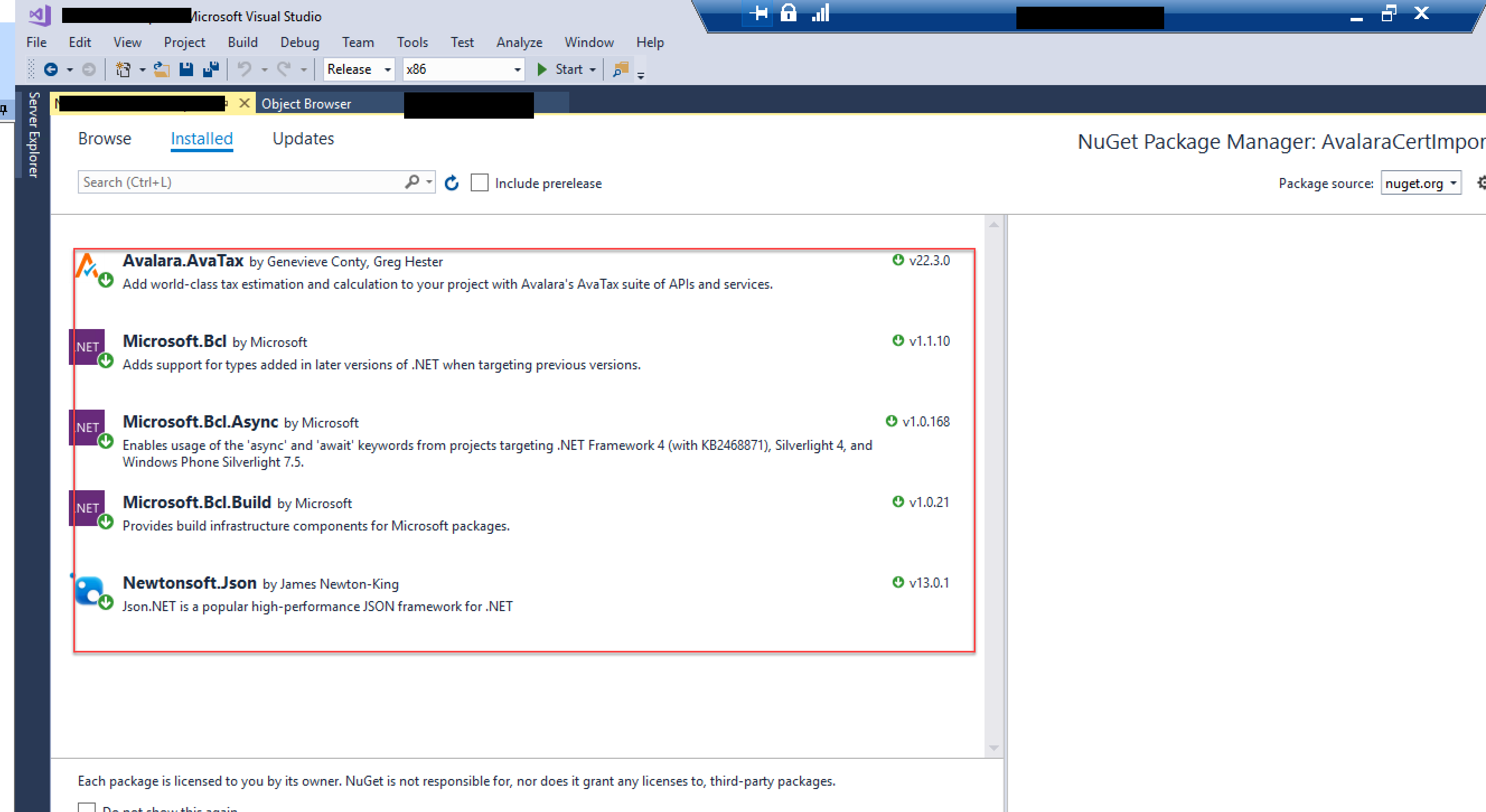Switch to the Installed tab
The image size is (1486, 812).
202,139
